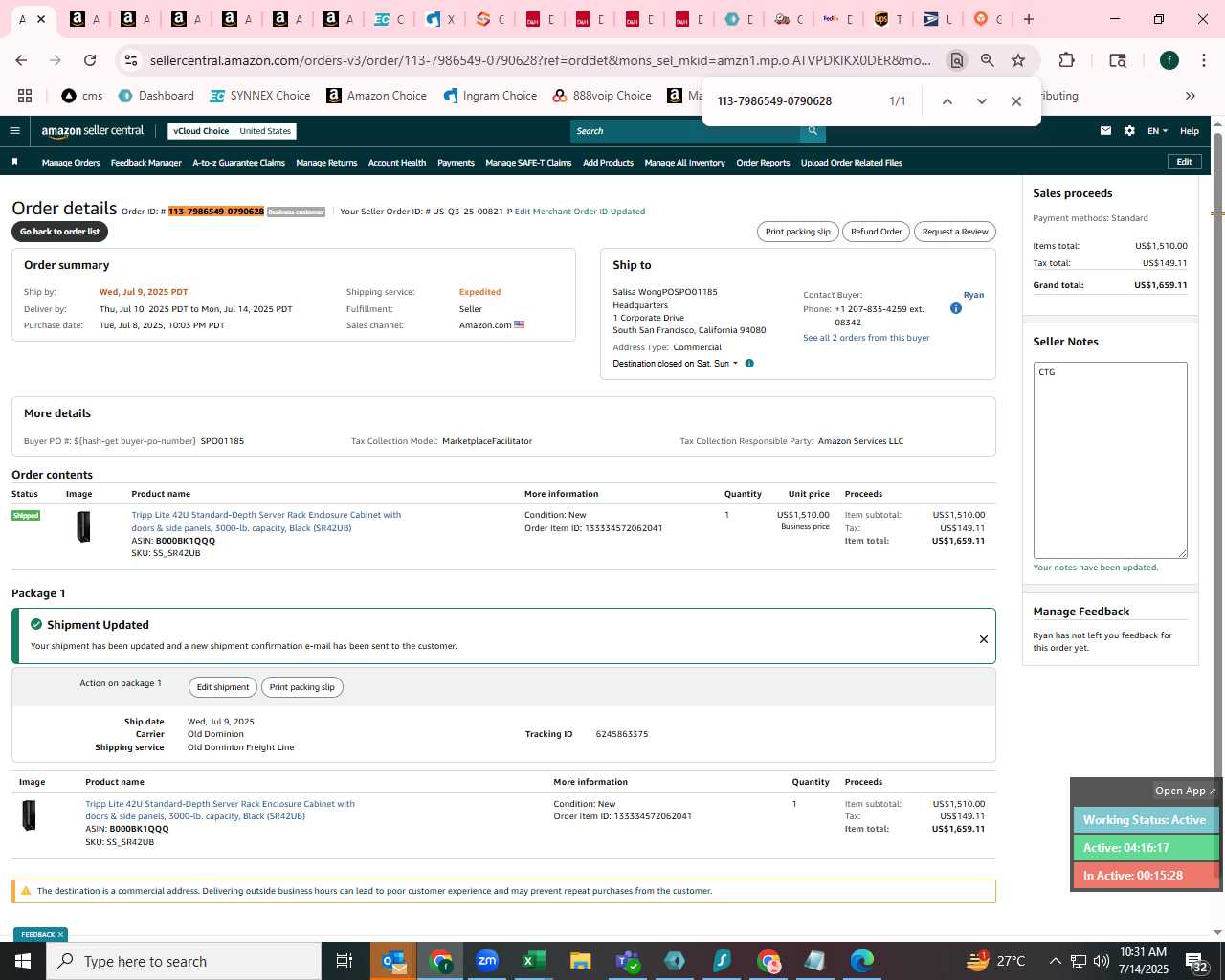Open Microsoft Edge from the taskbar
This screenshot has height=980, width=1225.
861,961
